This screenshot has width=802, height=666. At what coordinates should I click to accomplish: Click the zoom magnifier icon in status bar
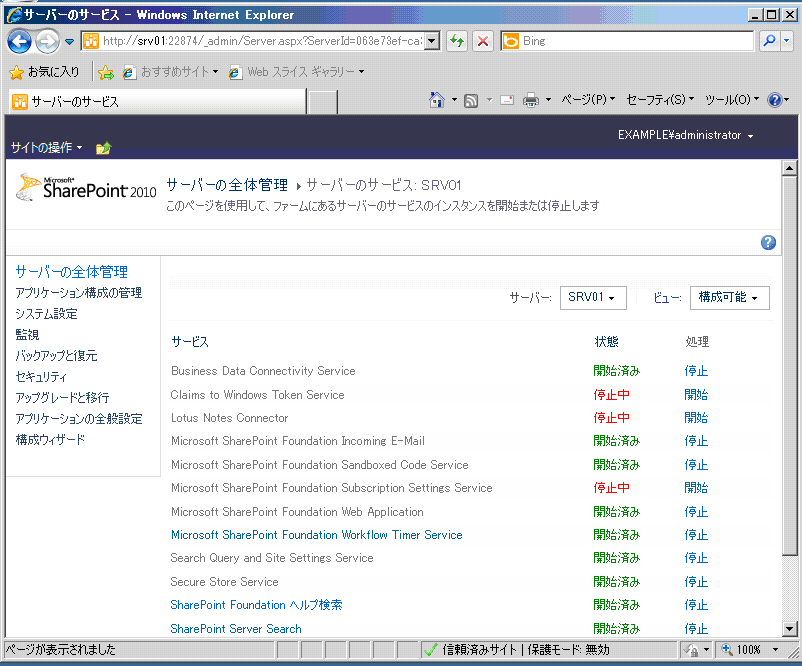pyautogui.click(x=726, y=650)
